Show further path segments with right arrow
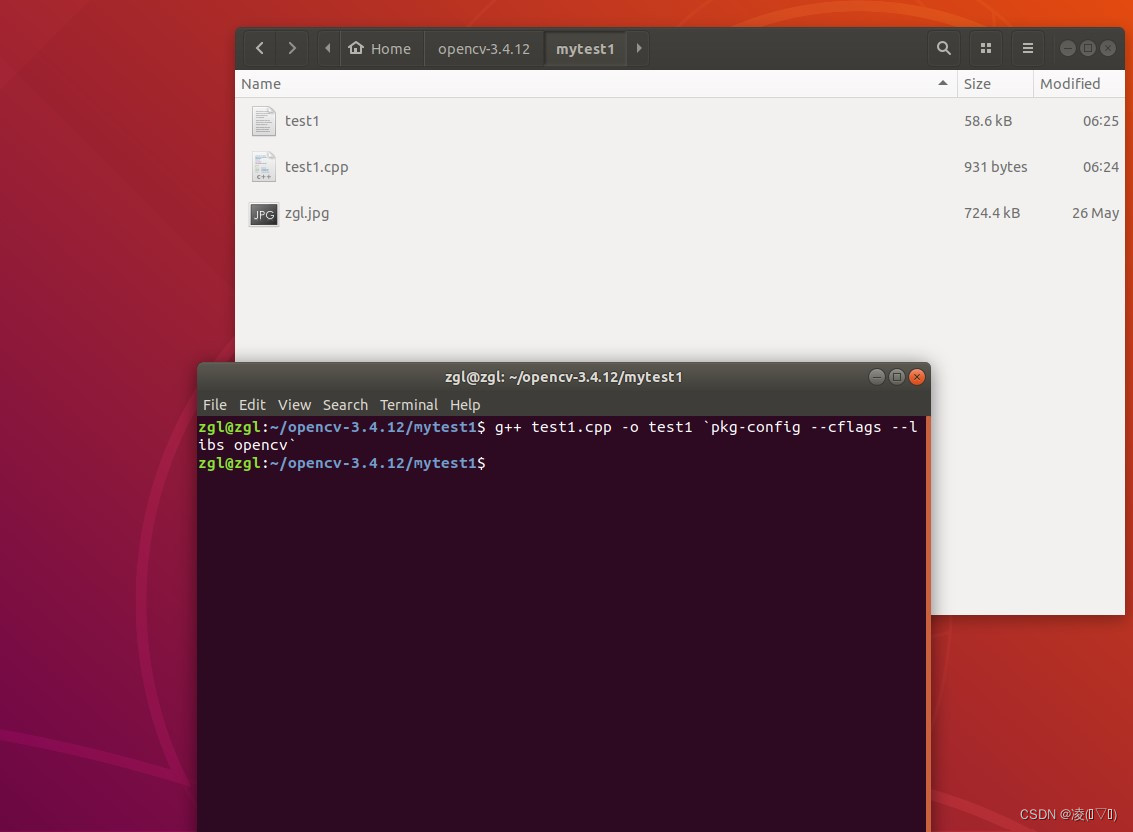Viewport: 1133px width, 832px height. 639,48
